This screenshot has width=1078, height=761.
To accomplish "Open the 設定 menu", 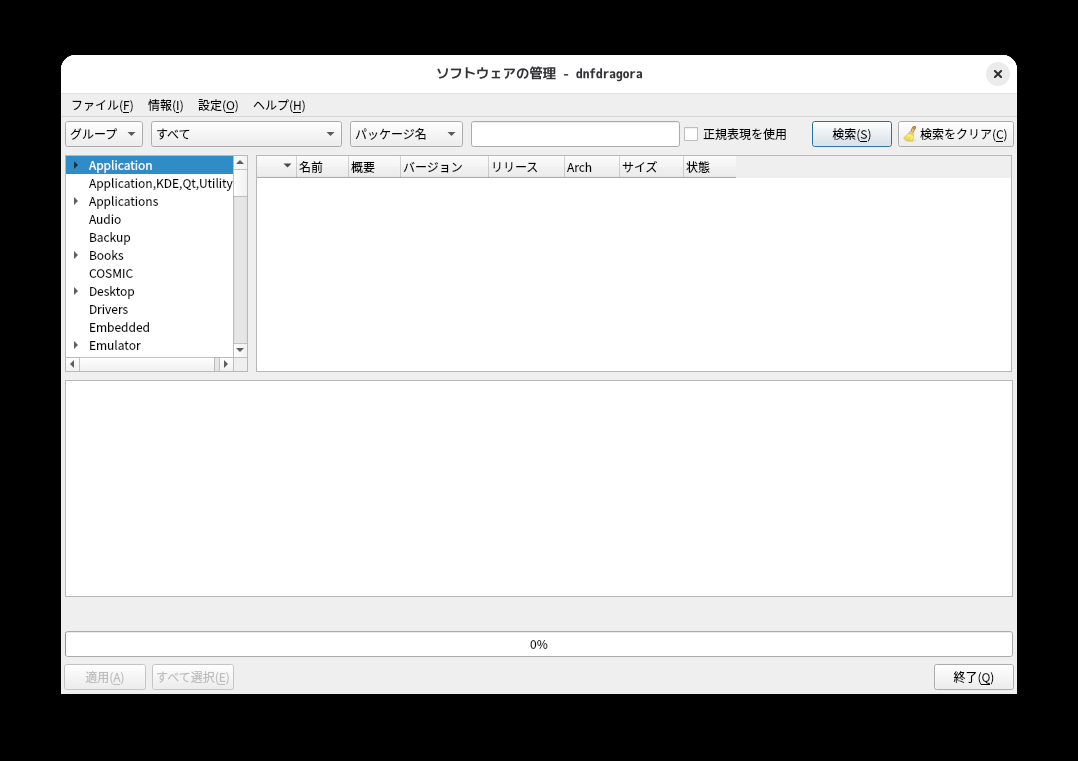I will (x=216, y=105).
